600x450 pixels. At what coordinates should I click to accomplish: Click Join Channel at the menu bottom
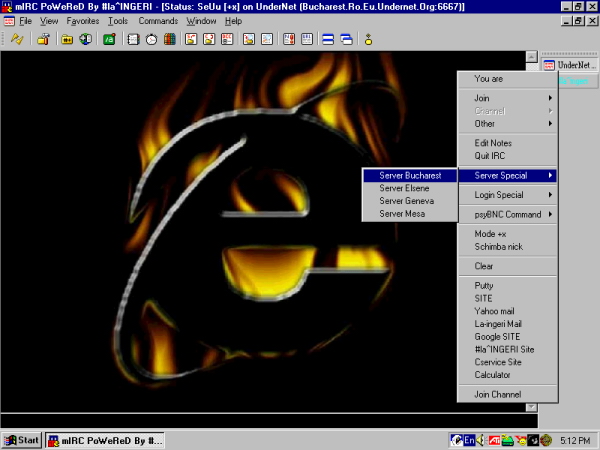(507, 394)
